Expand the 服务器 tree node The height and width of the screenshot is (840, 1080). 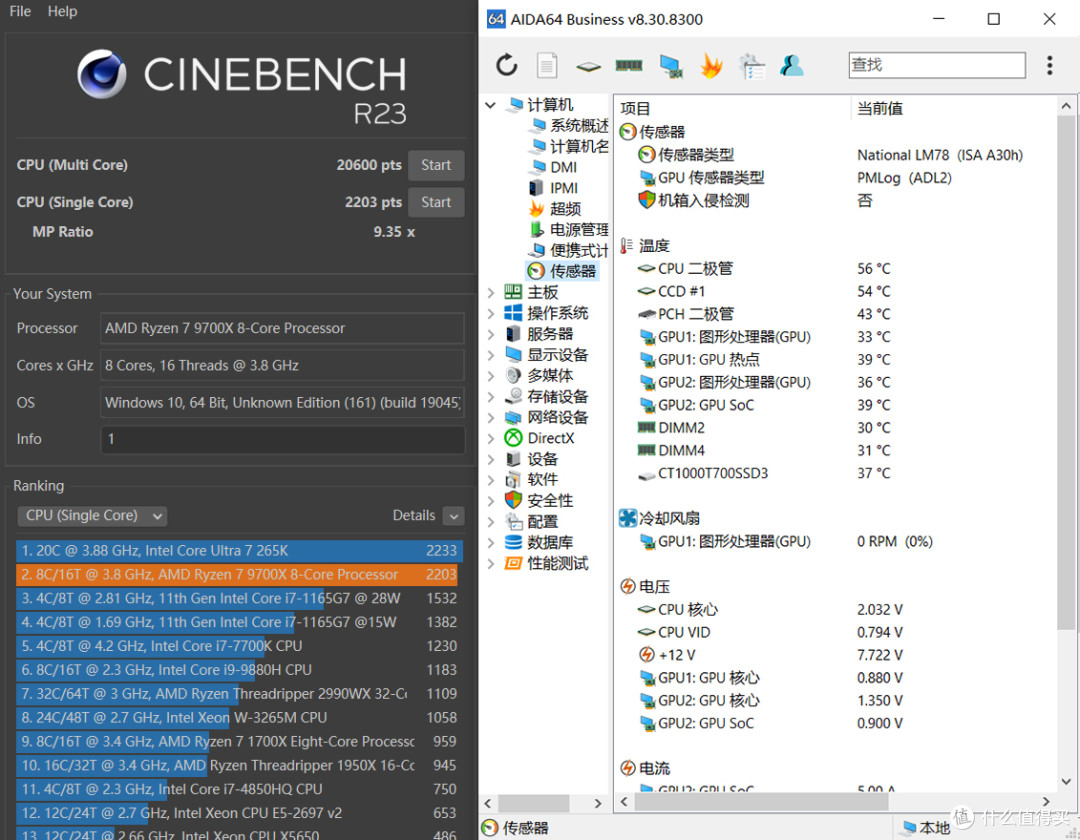coord(490,335)
